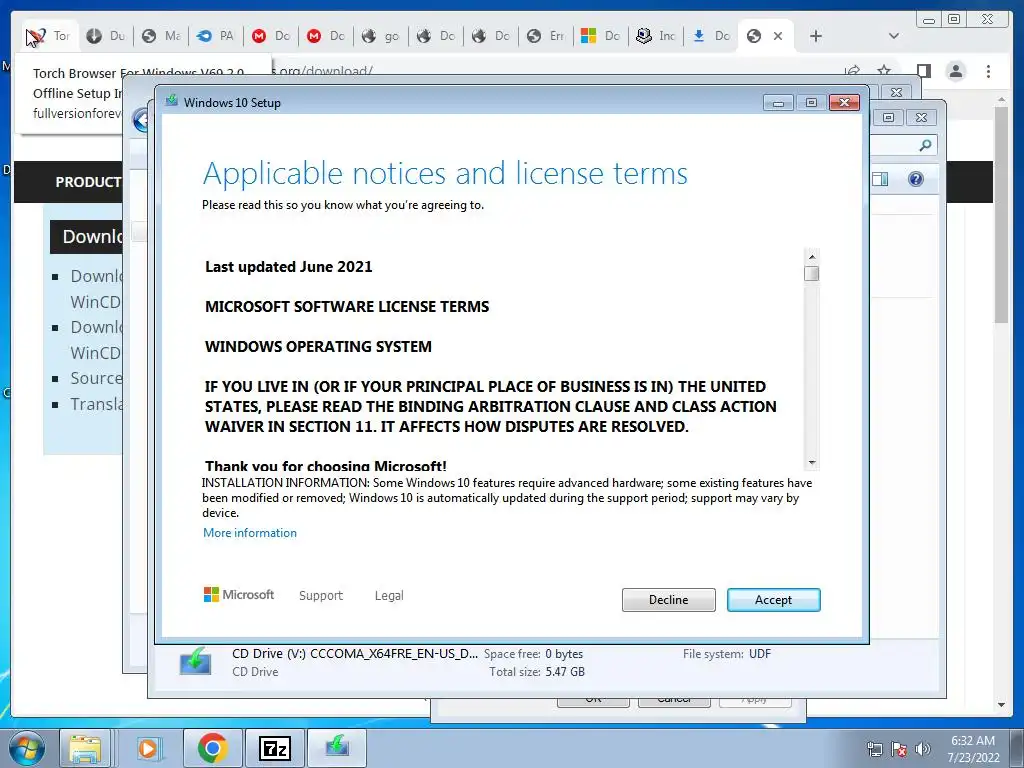Switch to the Torch Browser tab
1024x768 pixels.
[50, 36]
